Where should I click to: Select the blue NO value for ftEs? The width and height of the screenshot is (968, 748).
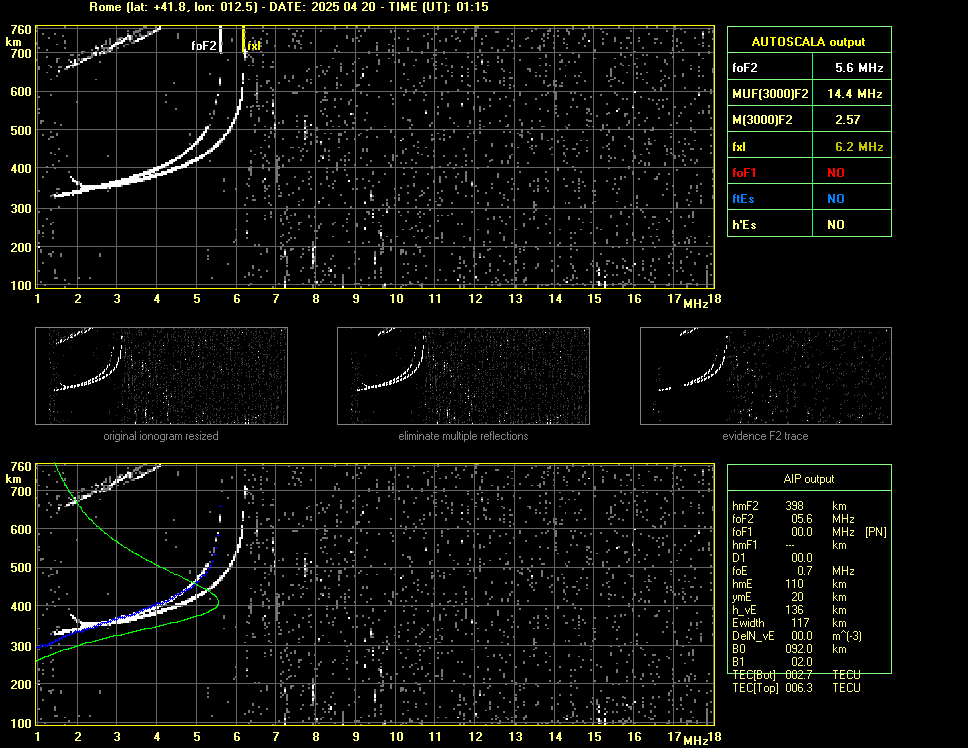pyautogui.click(x=836, y=199)
